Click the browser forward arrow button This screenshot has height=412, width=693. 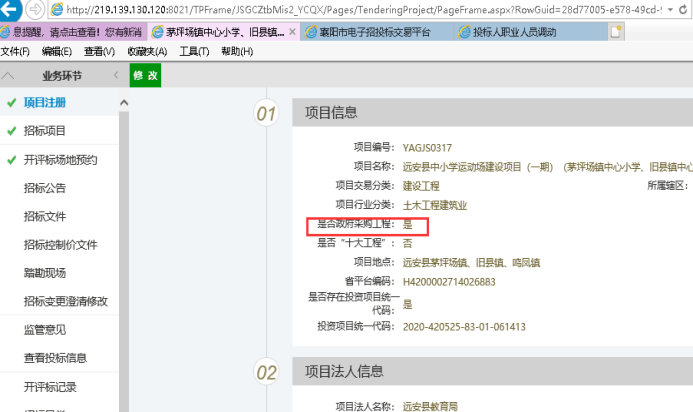coord(37,9)
